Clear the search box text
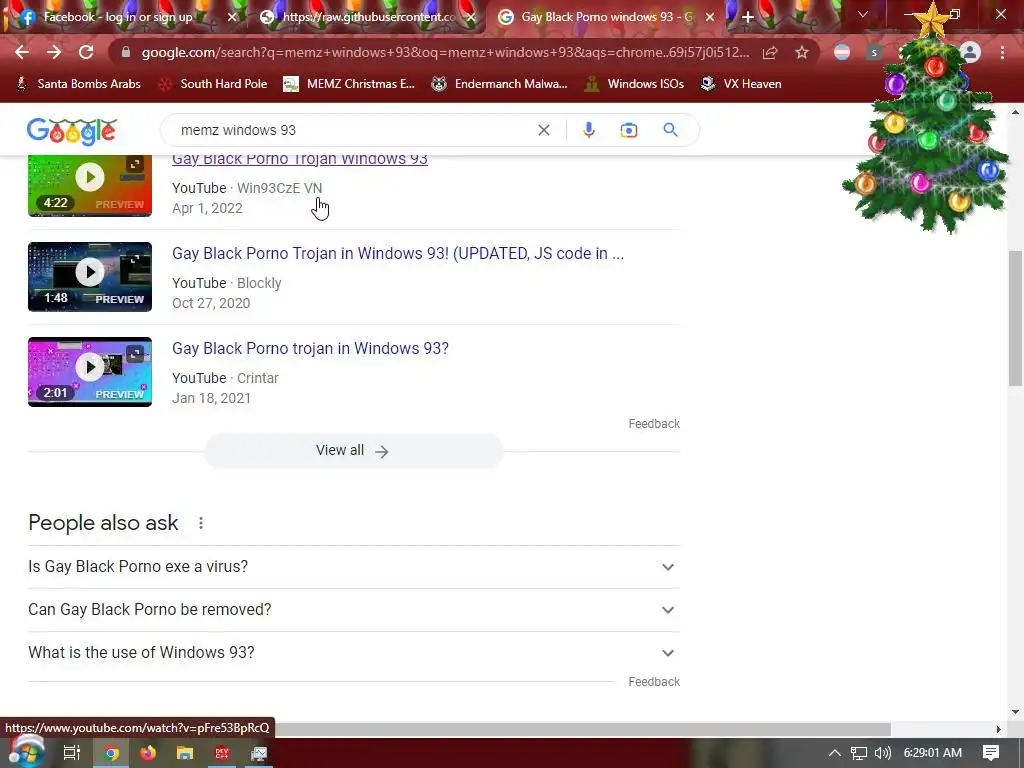The image size is (1024, 768). 543,130
